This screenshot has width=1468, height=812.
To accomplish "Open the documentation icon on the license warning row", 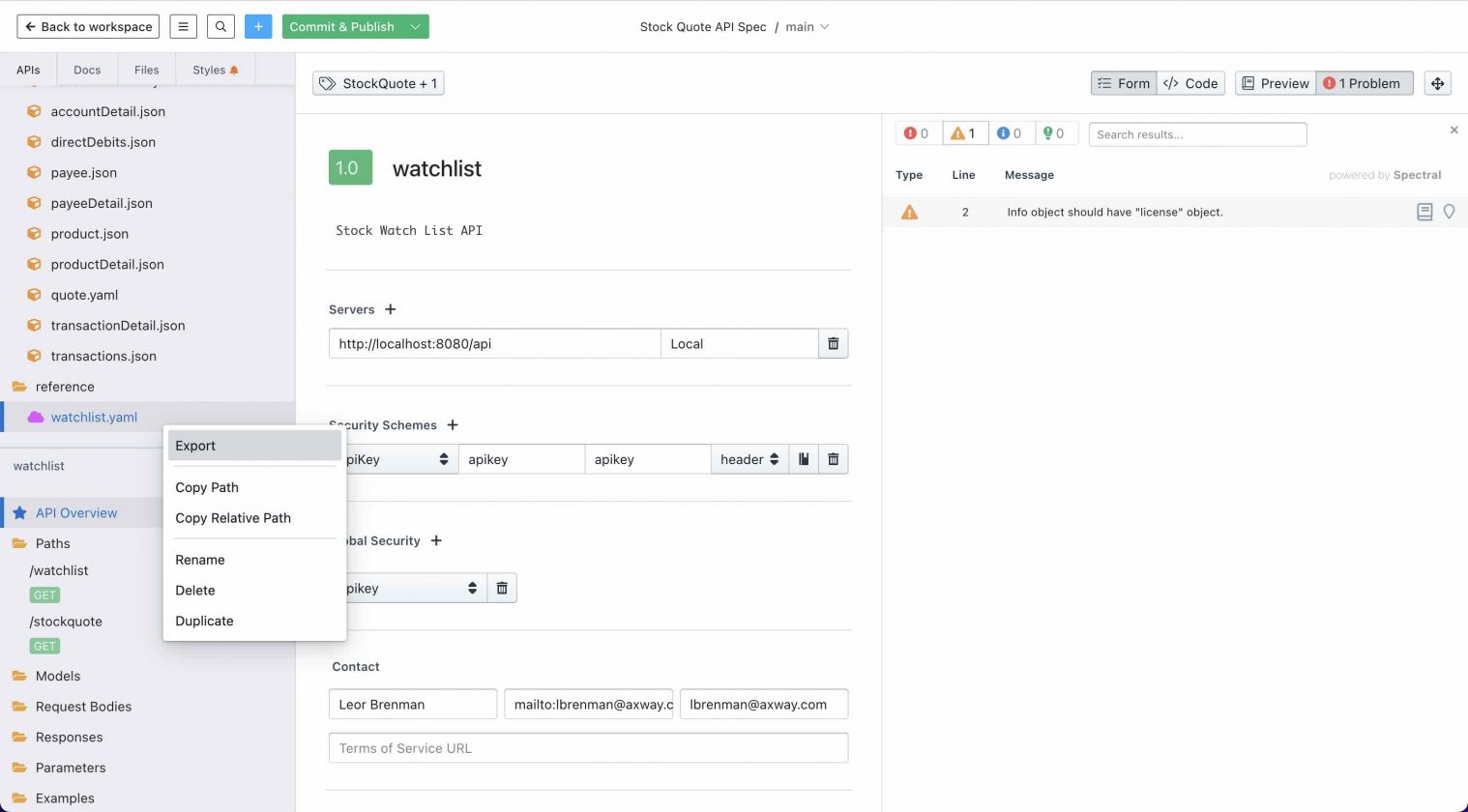I will click(x=1424, y=212).
